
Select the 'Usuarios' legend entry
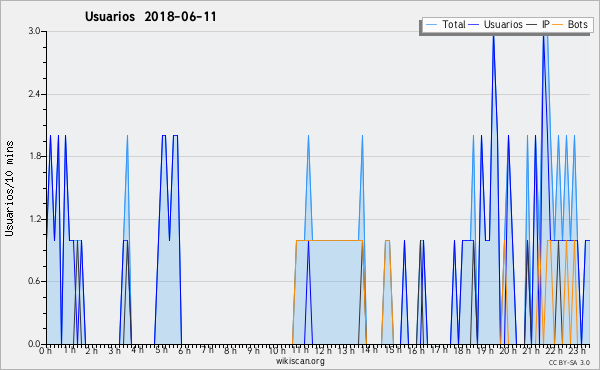pyautogui.click(x=503, y=24)
